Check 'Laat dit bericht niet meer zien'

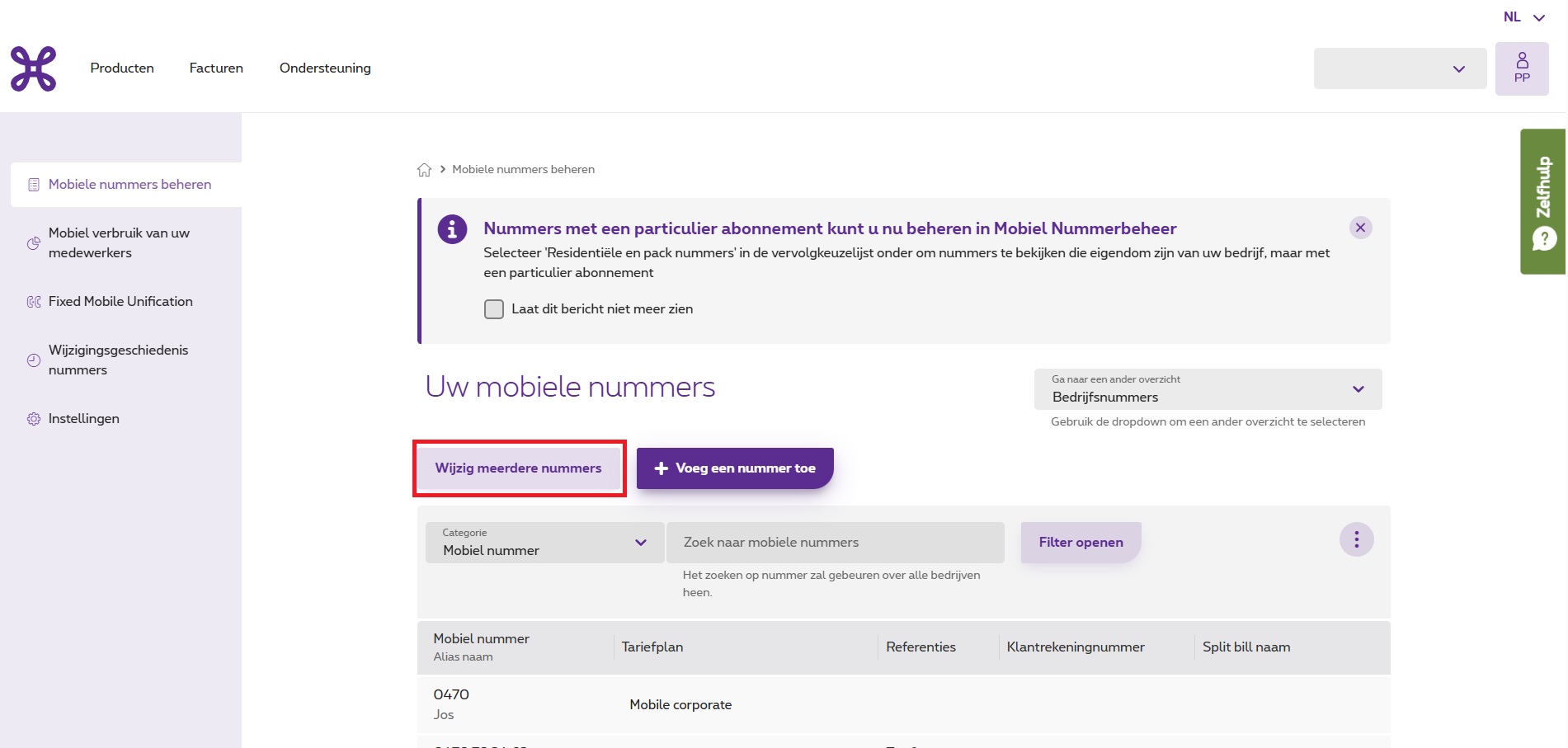(x=494, y=309)
